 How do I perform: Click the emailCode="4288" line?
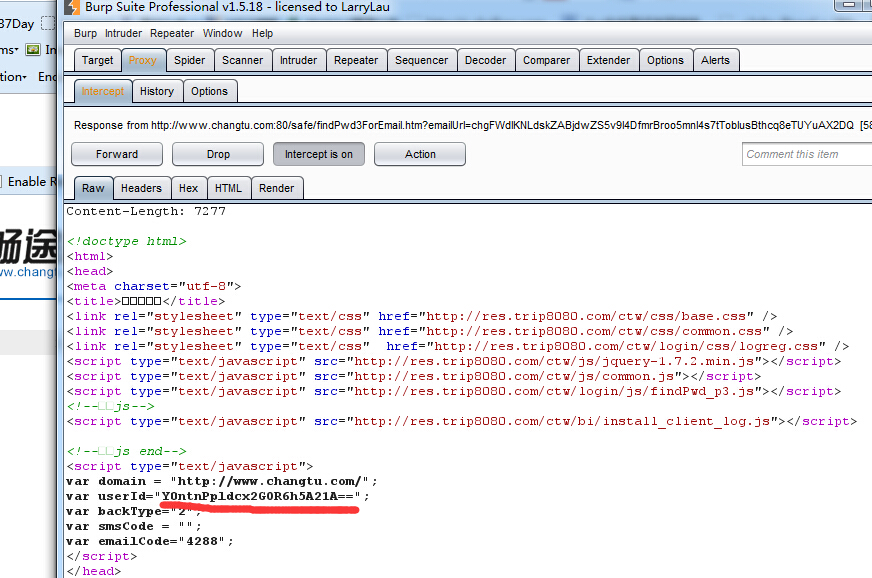tap(150, 541)
